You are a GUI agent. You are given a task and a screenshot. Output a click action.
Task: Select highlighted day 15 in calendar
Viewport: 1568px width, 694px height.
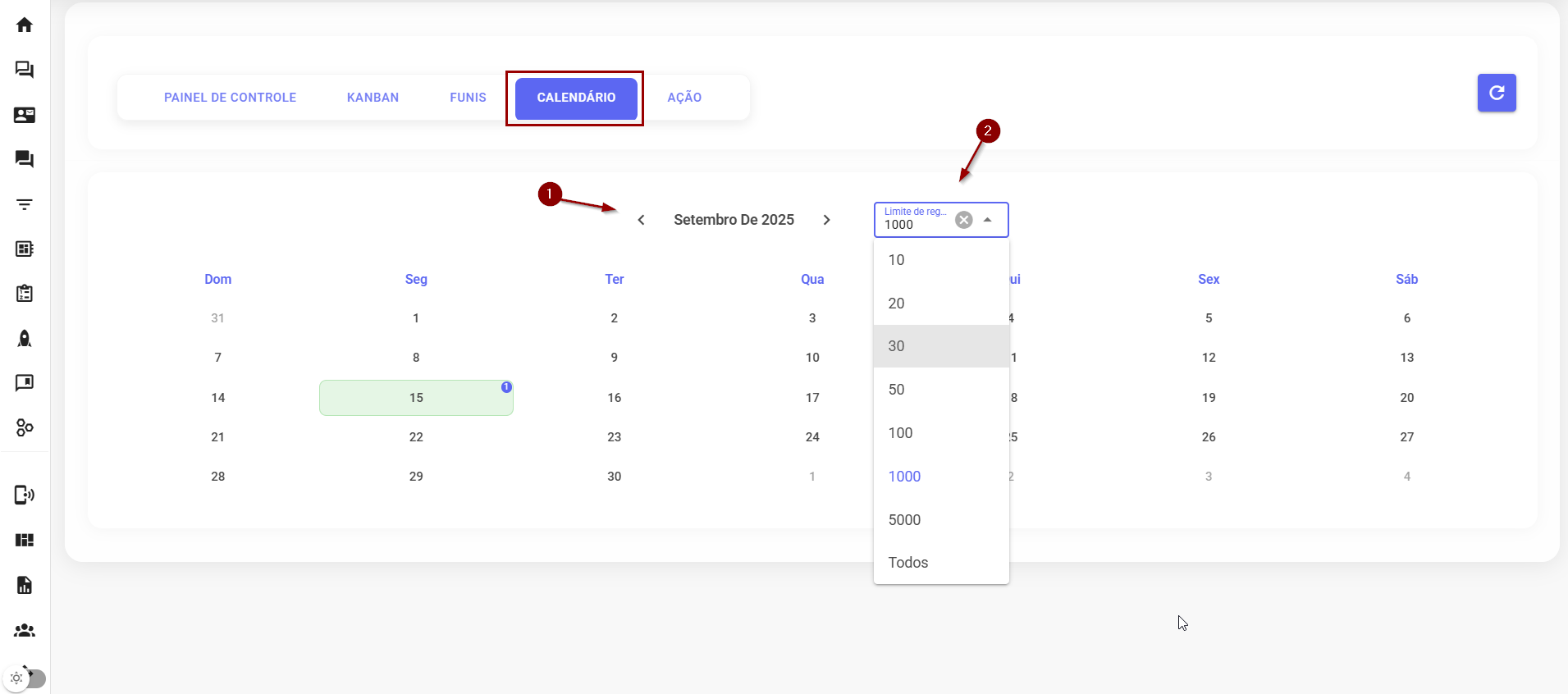tap(416, 398)
